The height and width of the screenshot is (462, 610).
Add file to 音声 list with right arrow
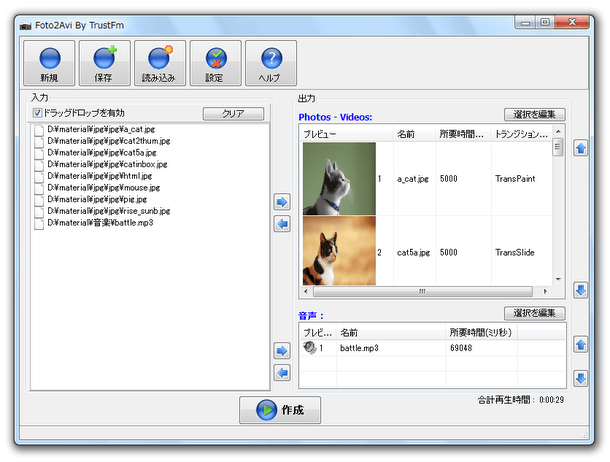point(282,351)
